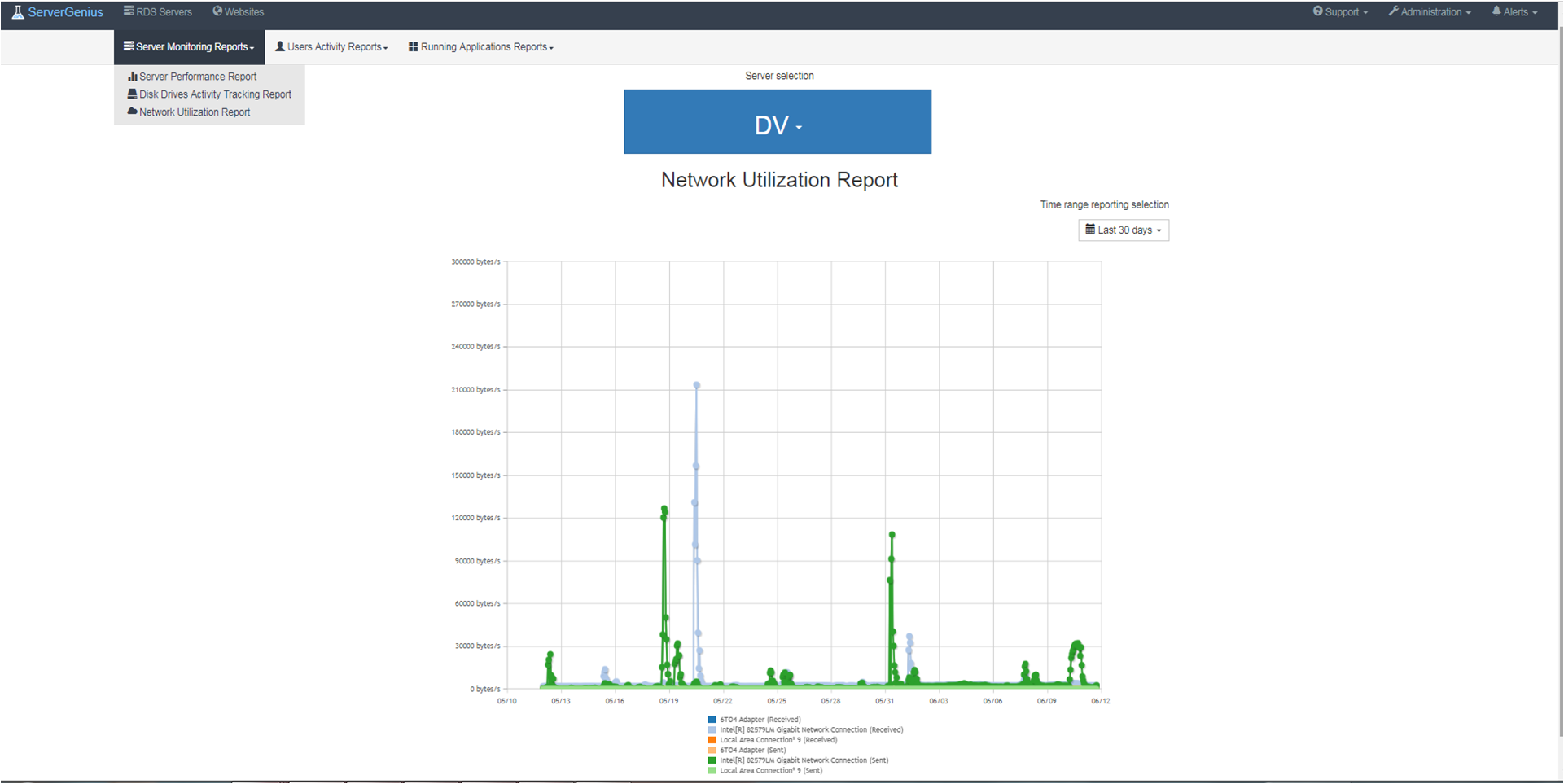Screen dimensions: 1564x784
Task: Choose Network Utilization Report from the menu
Action: pos(195,112)
